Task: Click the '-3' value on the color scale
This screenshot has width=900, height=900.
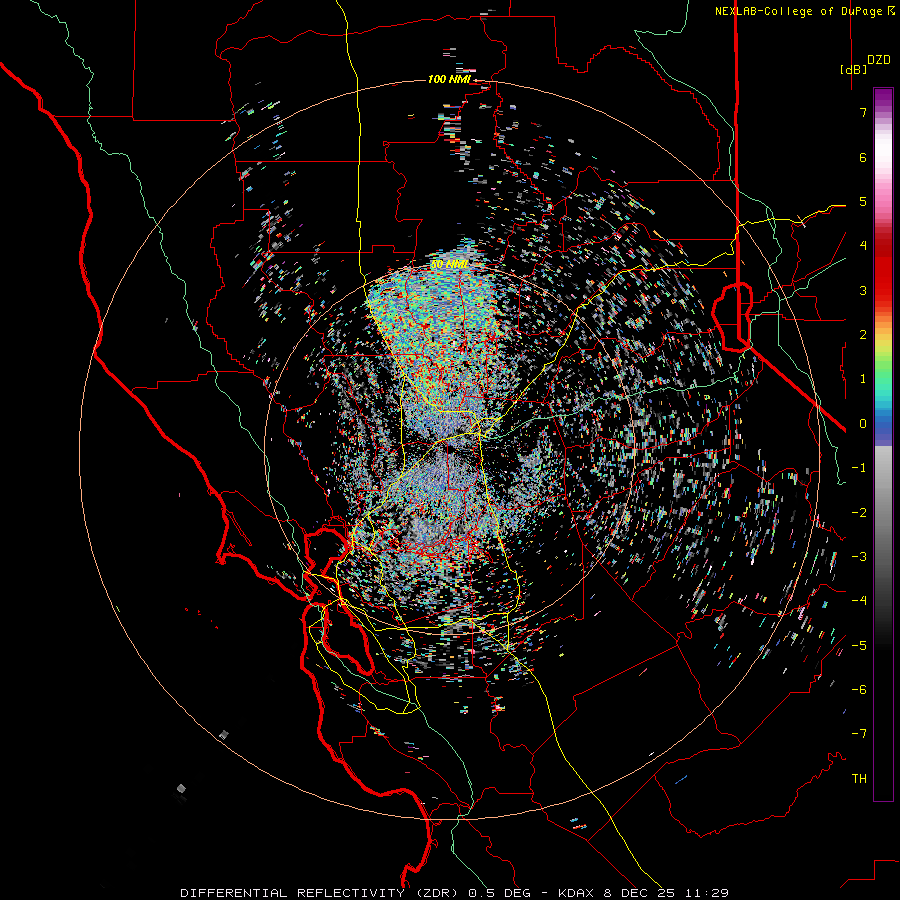Action: point(859,557)
